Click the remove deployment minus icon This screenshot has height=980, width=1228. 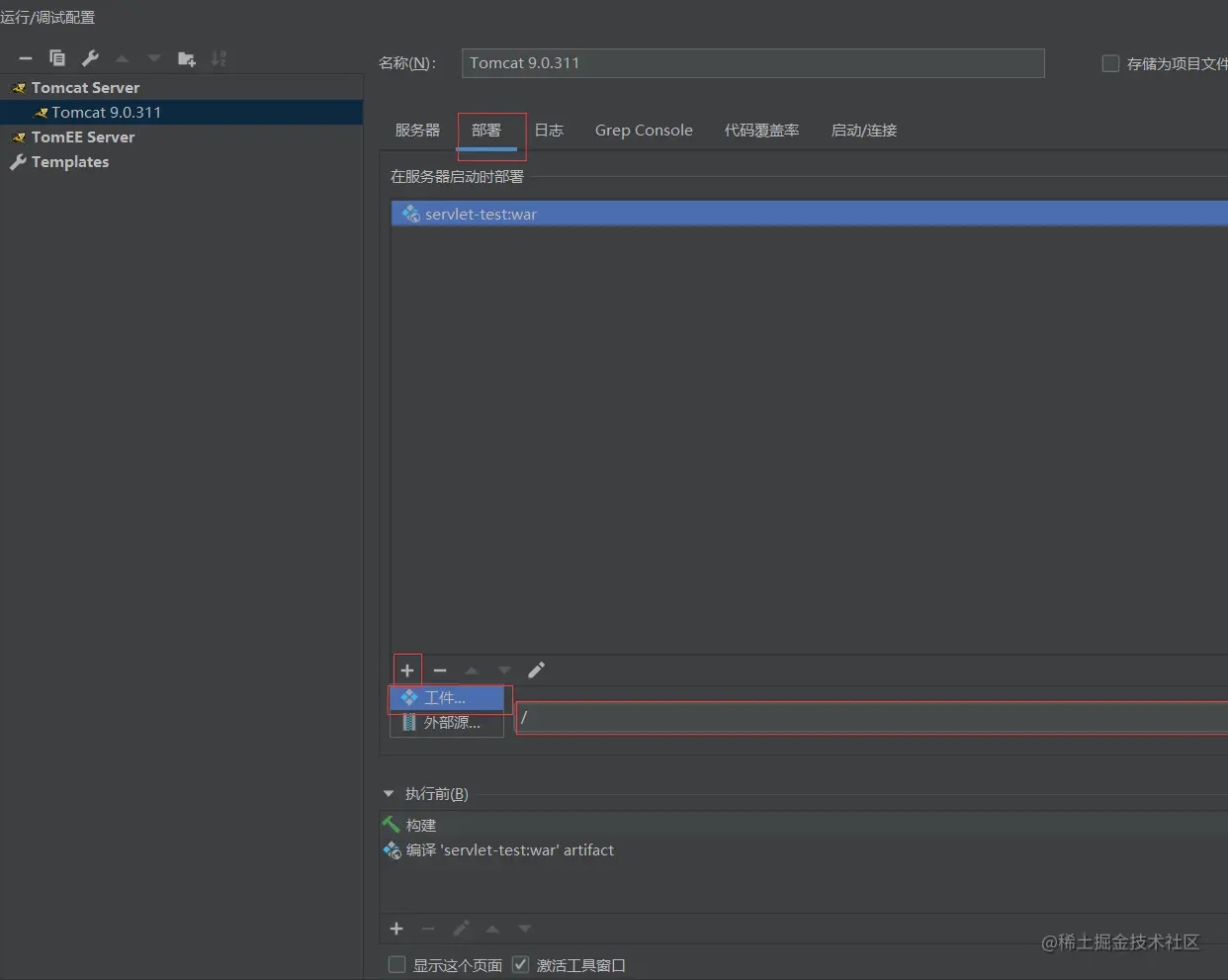click(x=440, y=670)
